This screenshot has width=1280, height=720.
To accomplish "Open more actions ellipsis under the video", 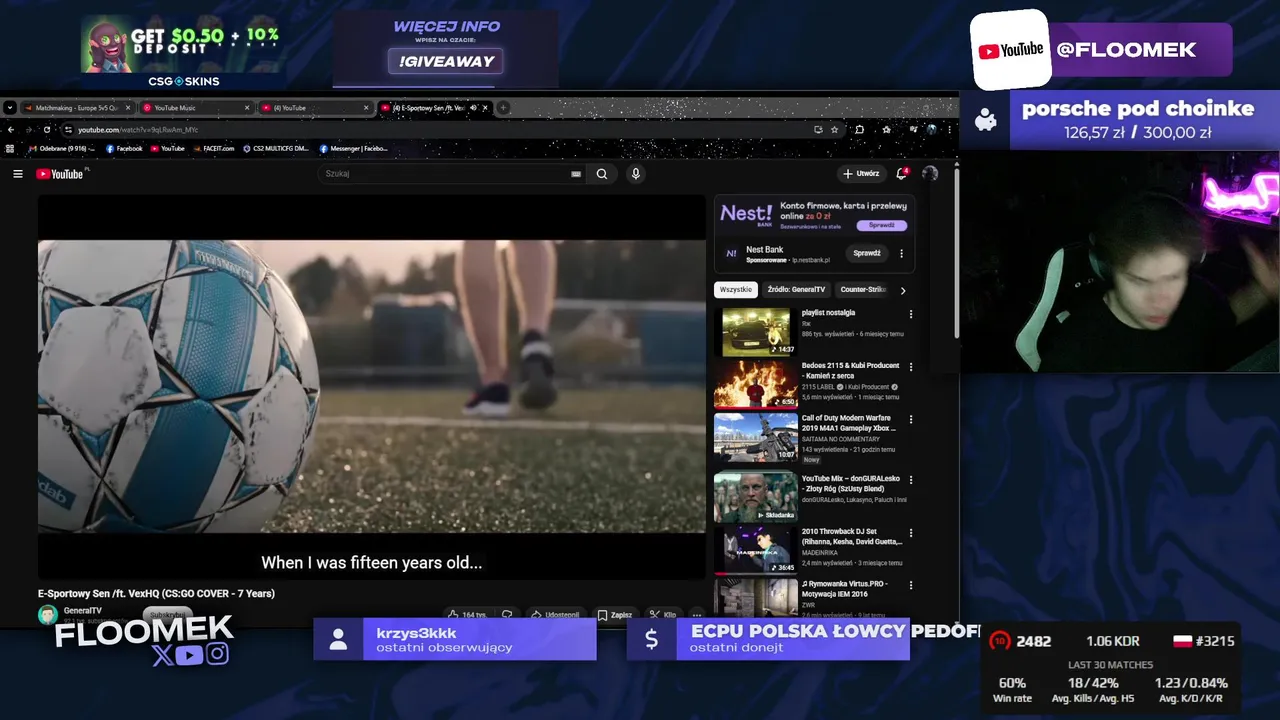I will (x=696, y=615).
